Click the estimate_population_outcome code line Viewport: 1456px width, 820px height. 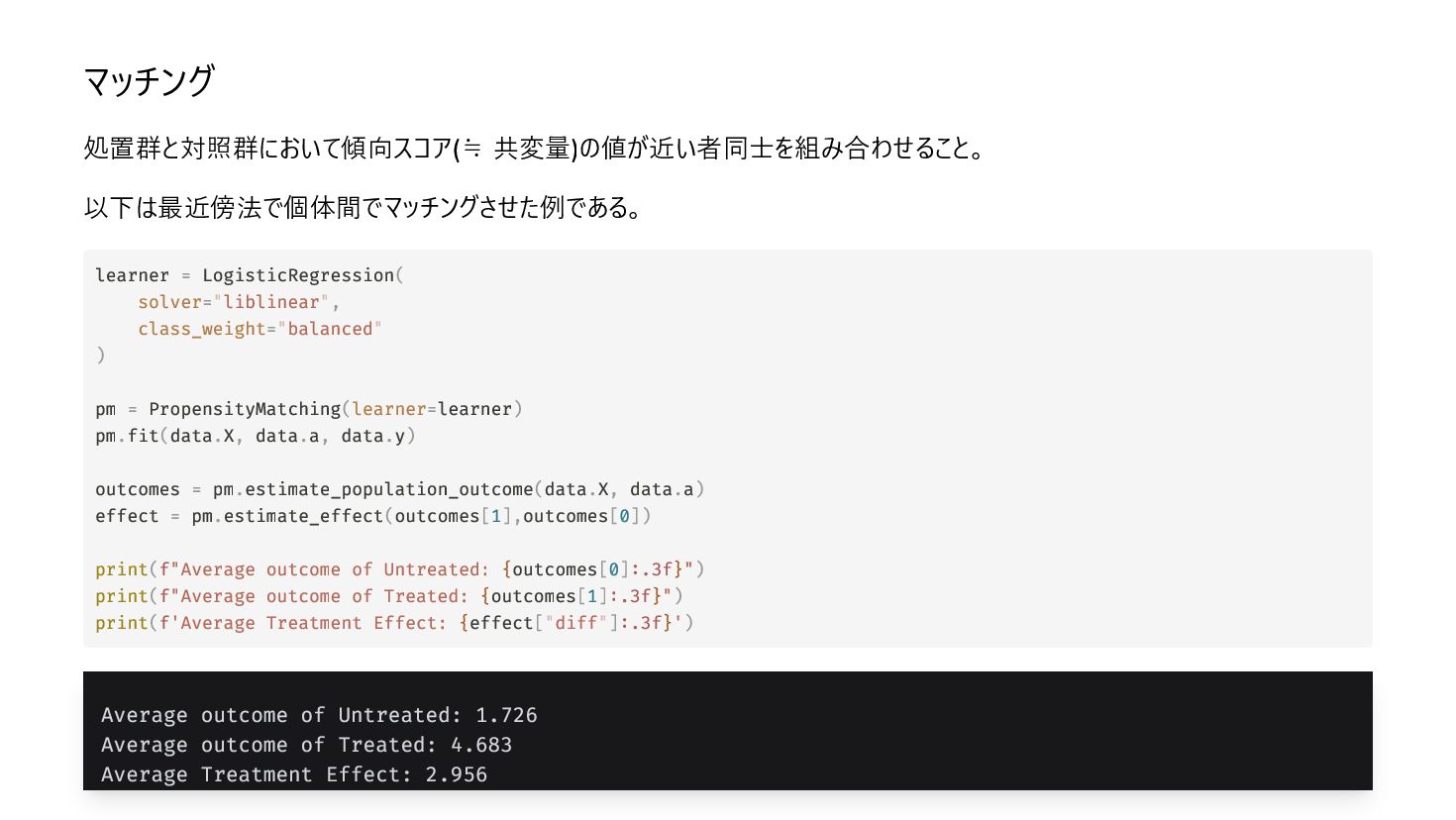point(400,489)
